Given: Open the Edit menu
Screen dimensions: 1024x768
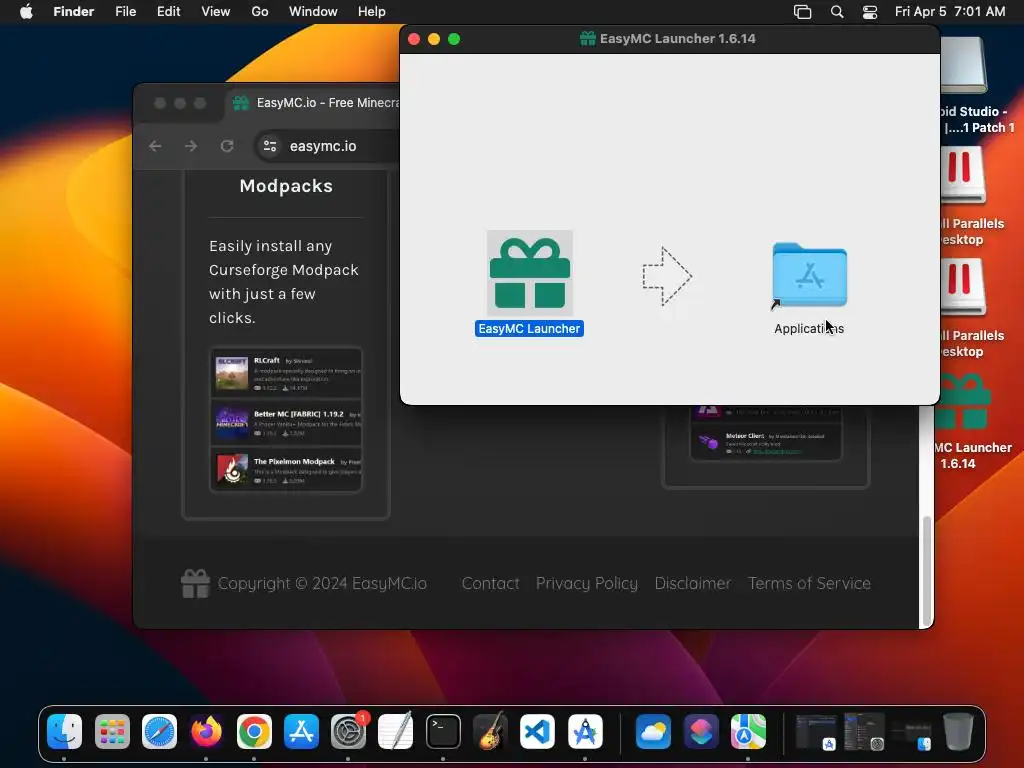Looking at the screenshot, I should point(168,11).
